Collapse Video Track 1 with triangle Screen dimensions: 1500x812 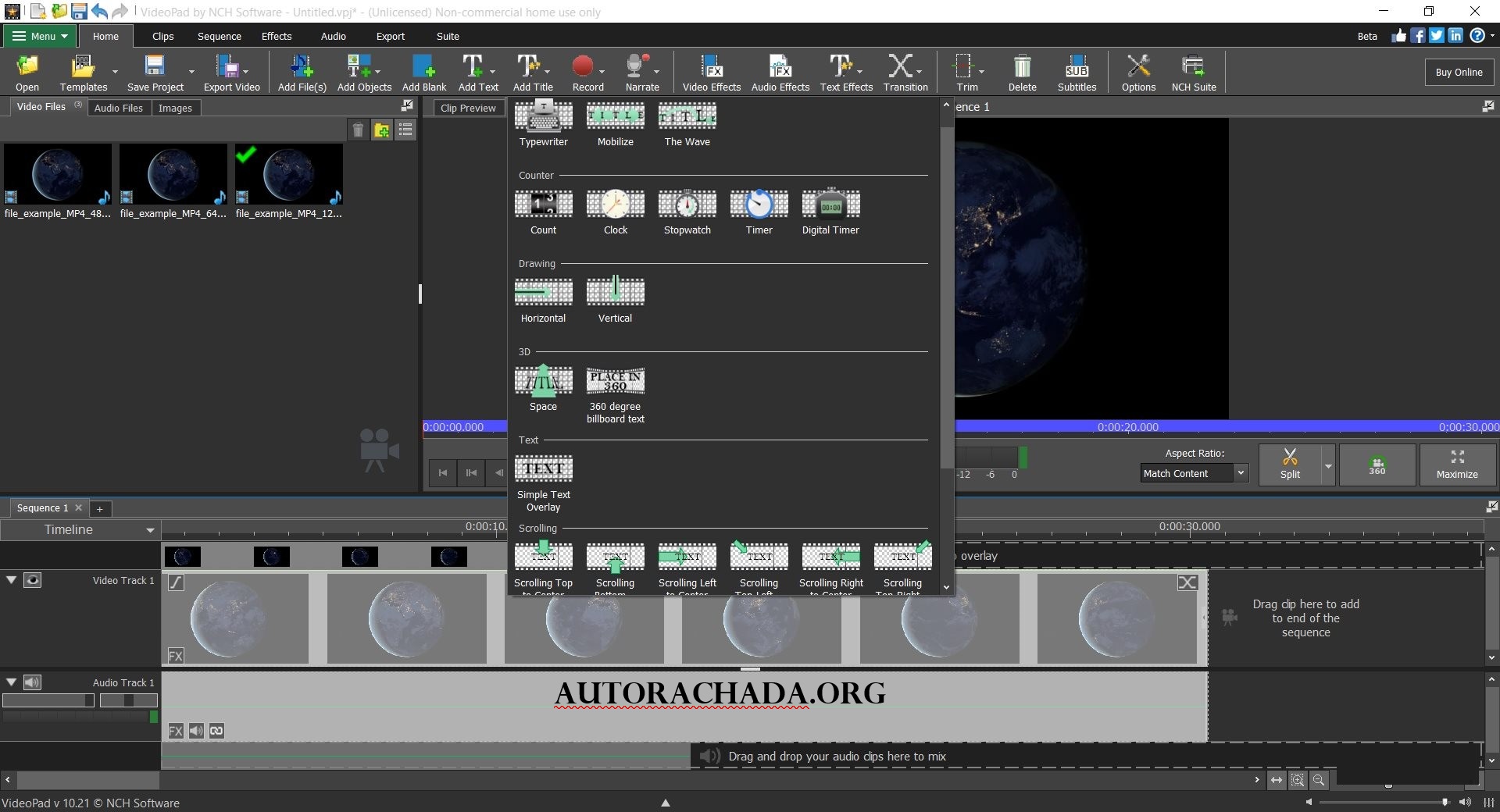[12, 580]
